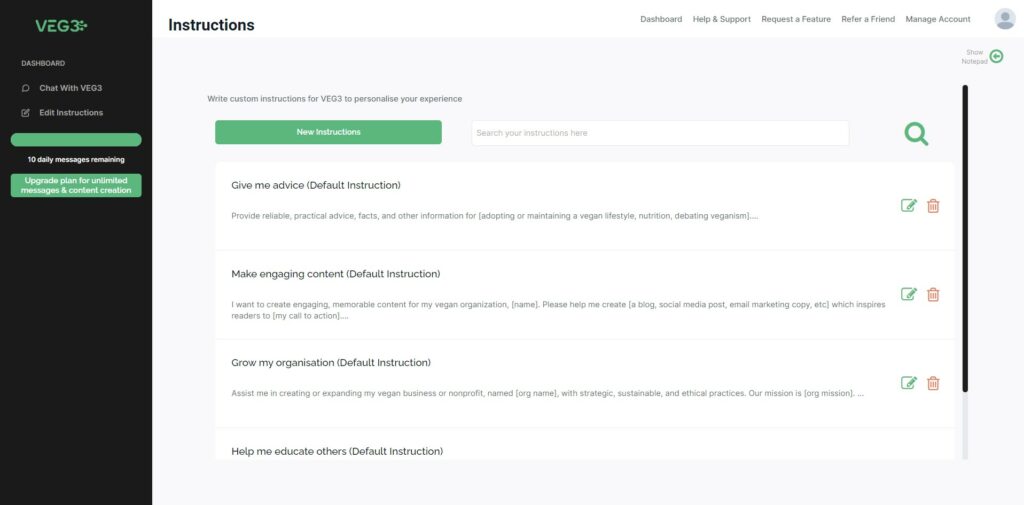Open Refer a Friend link
Image resolution: width=1024 pixels, height=505 pixels.
pyautogui.click(x=868, y=19)
